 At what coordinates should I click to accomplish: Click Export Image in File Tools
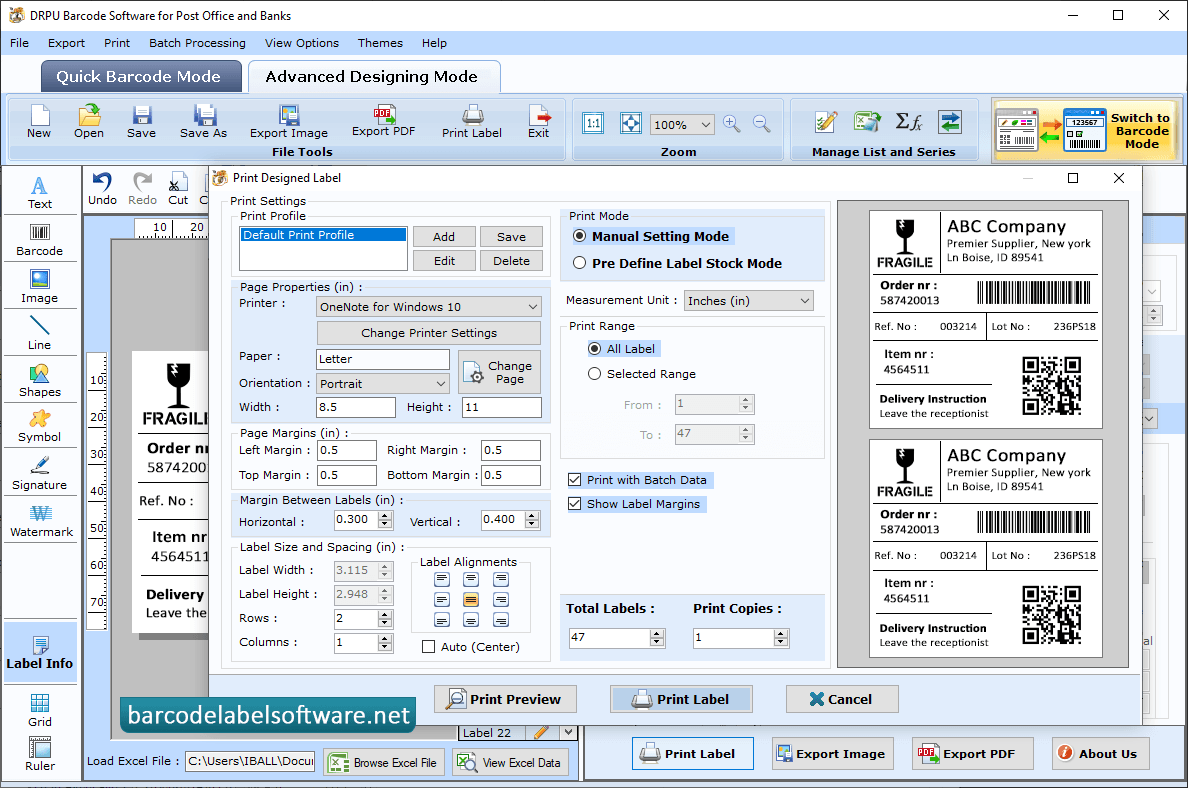289,122
